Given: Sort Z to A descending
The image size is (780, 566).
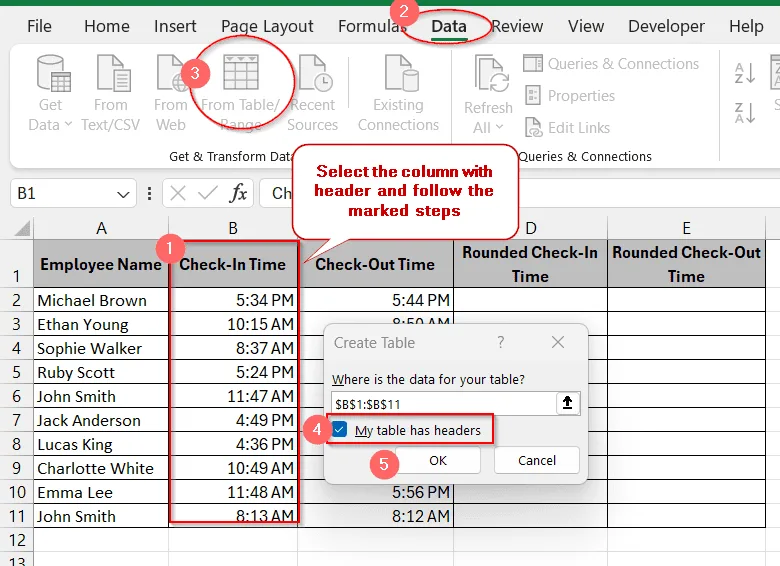Looking at the screenshot, I should pos(745,113).
